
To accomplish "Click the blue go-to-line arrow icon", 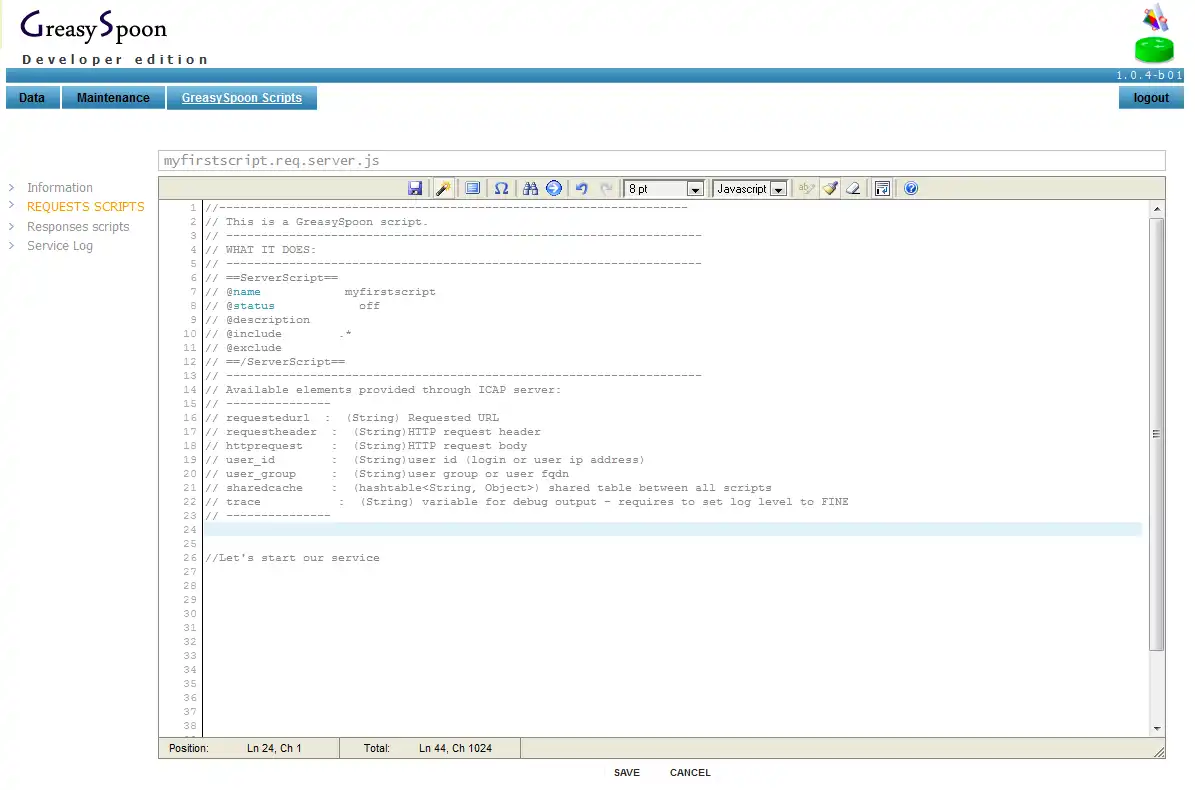I will point(554,188).
